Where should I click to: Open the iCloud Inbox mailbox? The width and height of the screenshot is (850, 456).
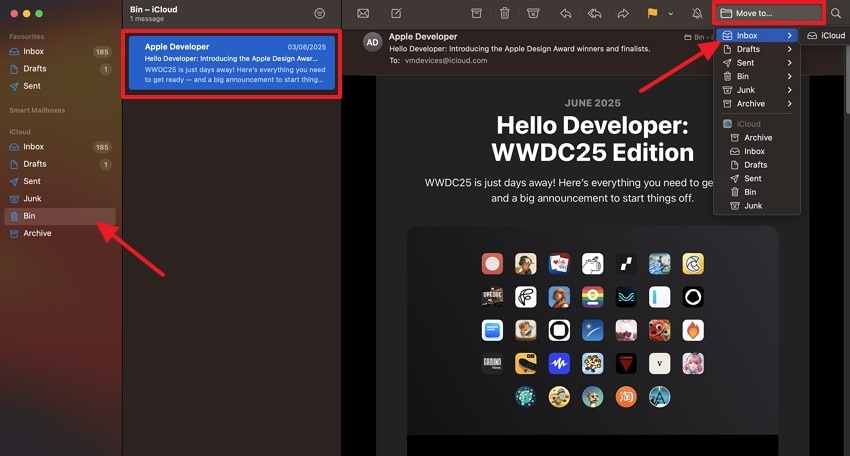tap(60, 147)
